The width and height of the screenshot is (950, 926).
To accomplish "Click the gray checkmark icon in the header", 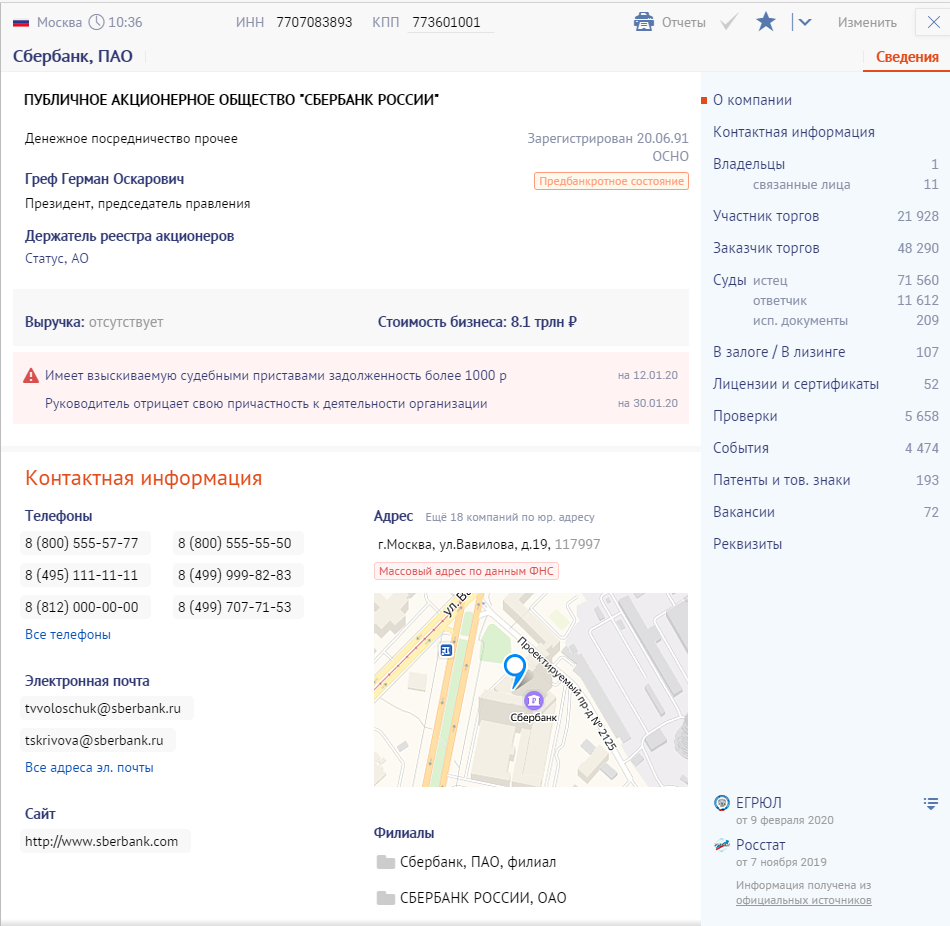I will 729,22.
